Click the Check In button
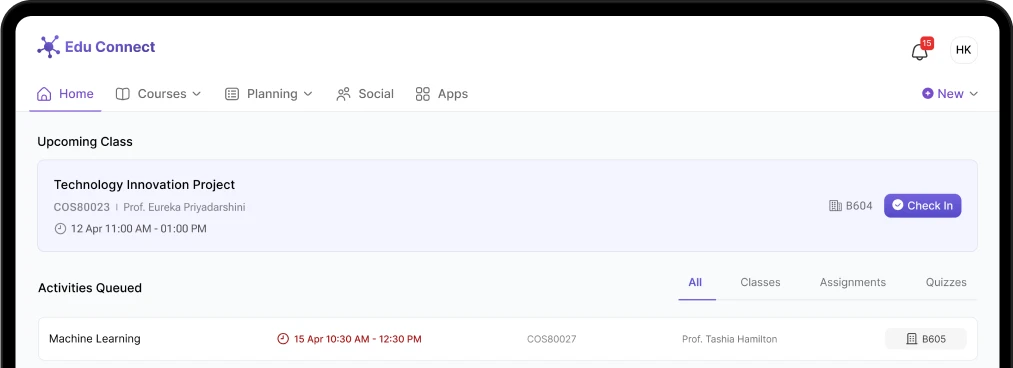Image resolution: width=1013 pixels, height=368 pixels. [x=923, y=206]
